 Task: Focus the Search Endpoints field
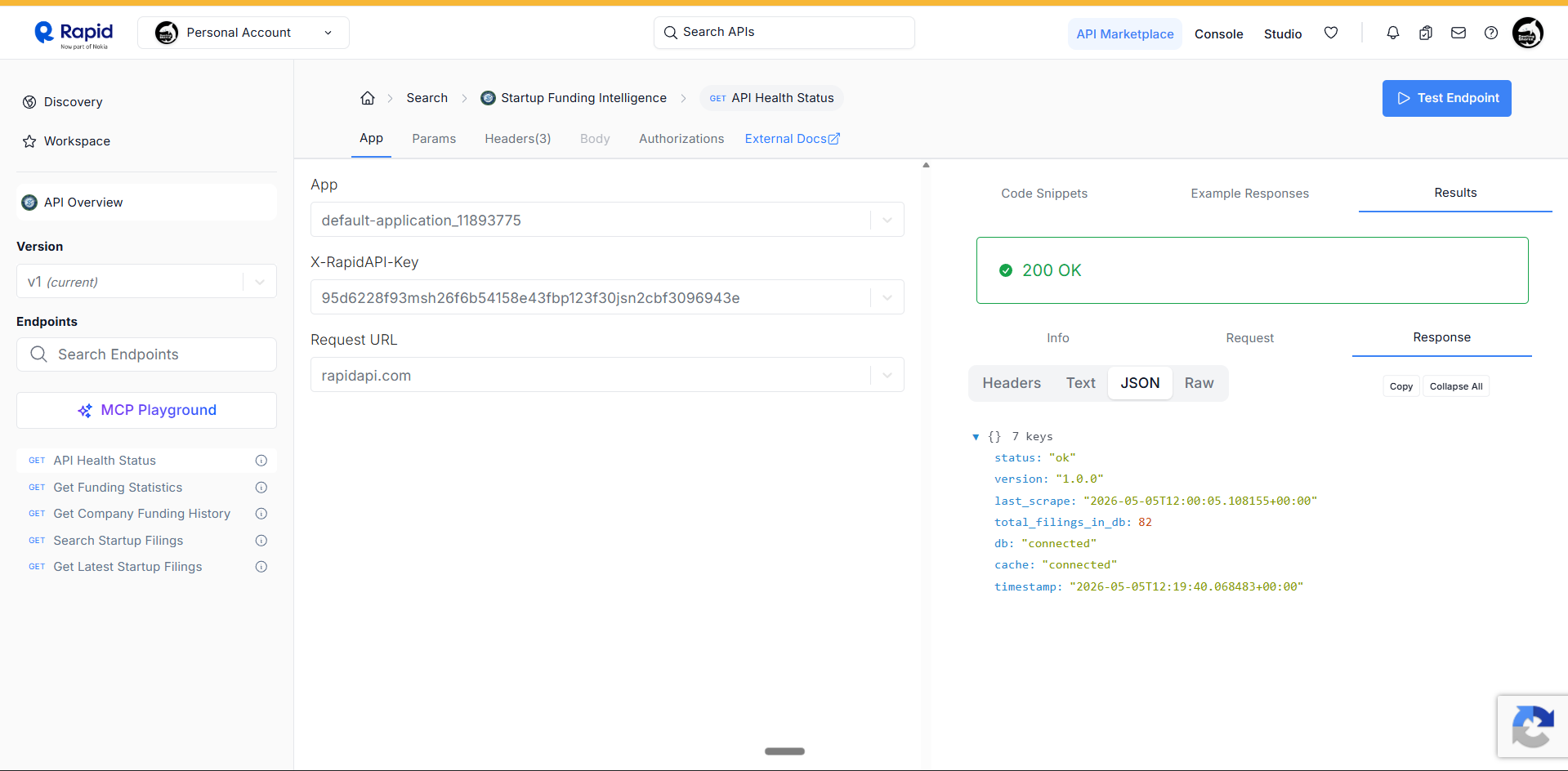tap(147, 354)
